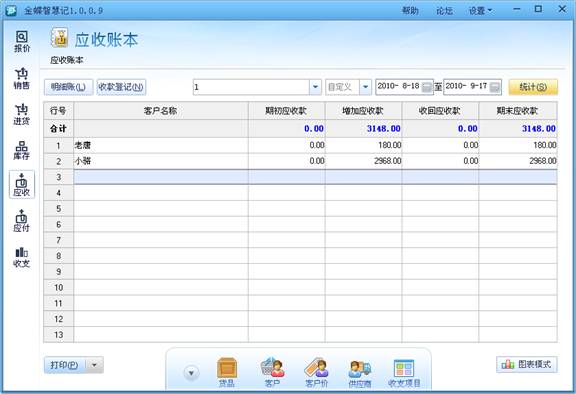Open the start date calendar picker
The height and width of the screenshot is (394, 576).
point(426,87)
